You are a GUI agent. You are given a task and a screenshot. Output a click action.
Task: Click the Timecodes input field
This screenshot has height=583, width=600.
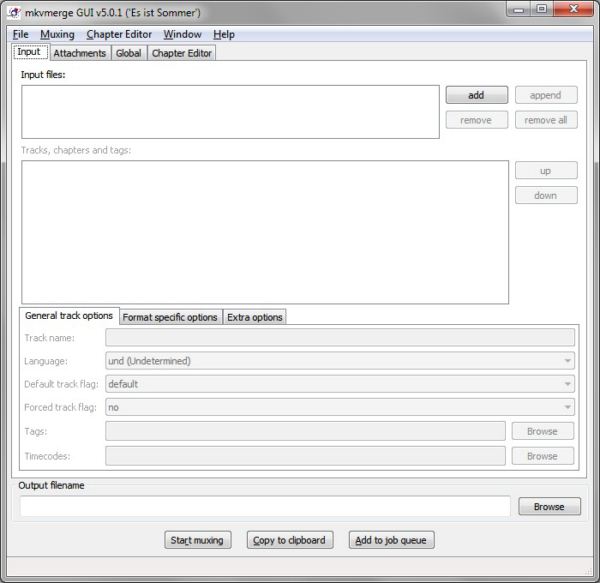coord(305,456)
